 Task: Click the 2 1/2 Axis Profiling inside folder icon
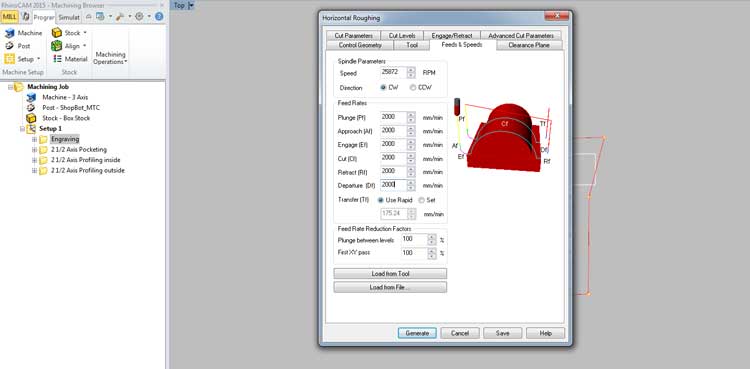[x=43, y=160]
